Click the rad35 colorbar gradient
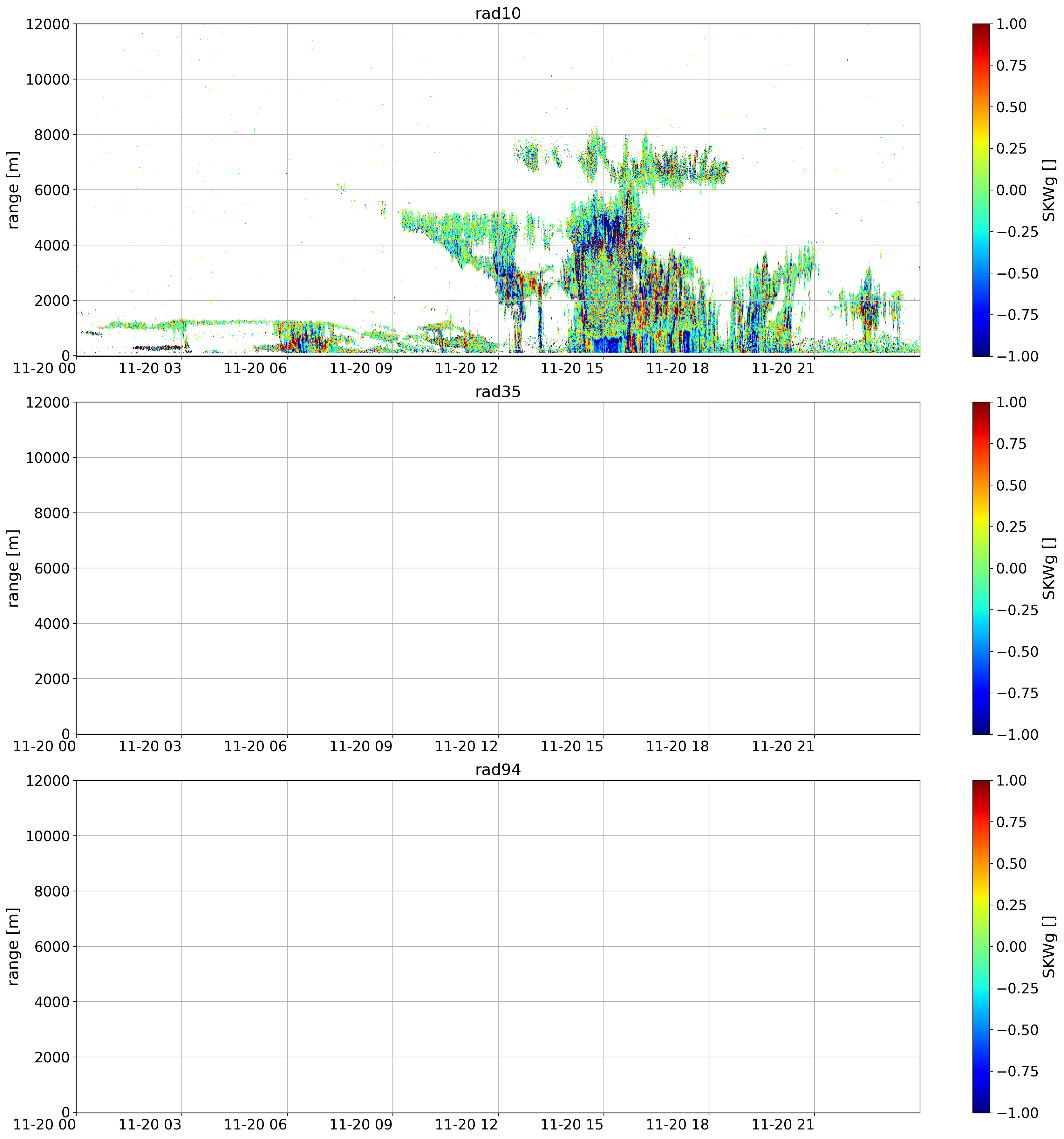The height and width of the screenshot is (1139, 1064). coord(980,568)
